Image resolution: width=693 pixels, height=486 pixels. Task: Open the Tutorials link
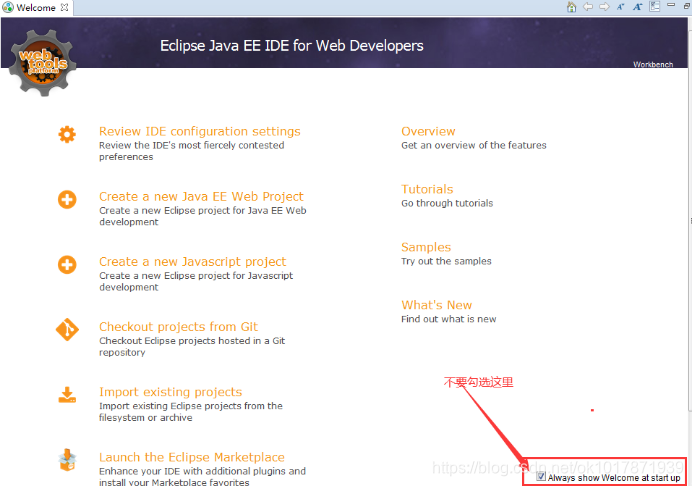point(427,189)
